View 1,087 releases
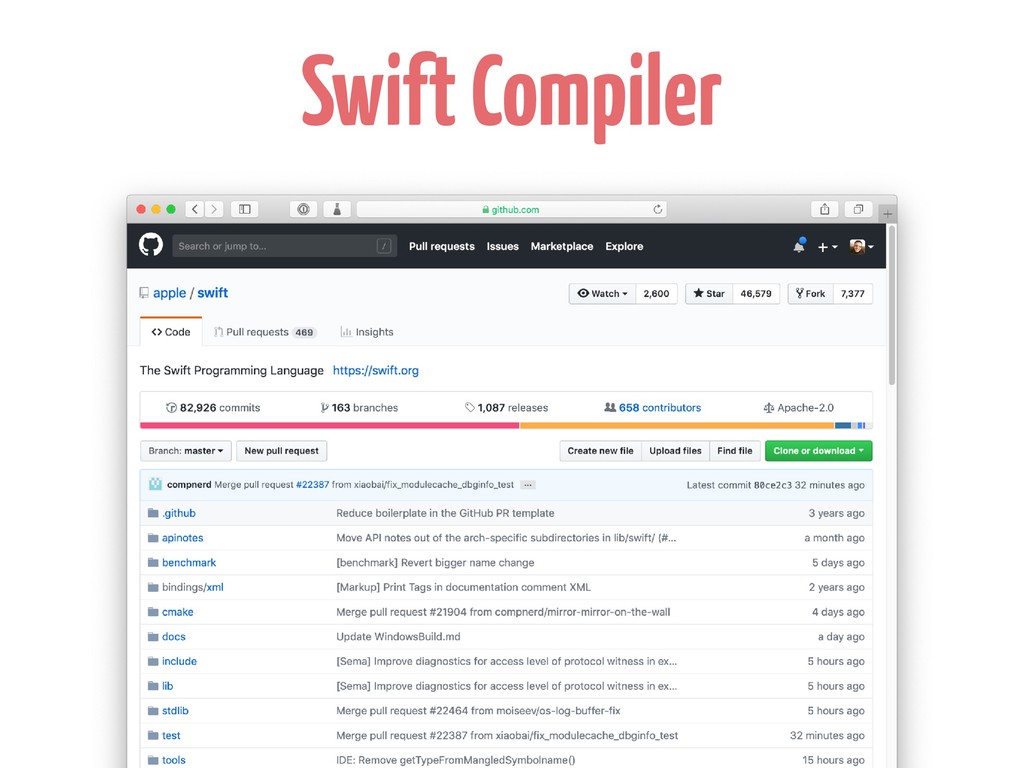The image size is (1024, 768). click(x=506, y=408)
